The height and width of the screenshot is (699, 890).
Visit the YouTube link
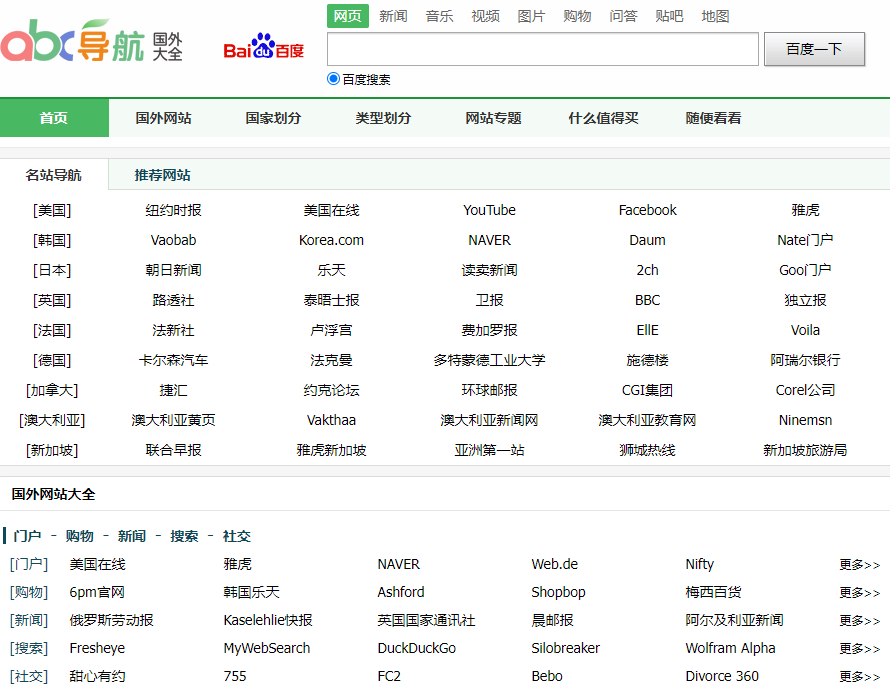tap(489, 210)
